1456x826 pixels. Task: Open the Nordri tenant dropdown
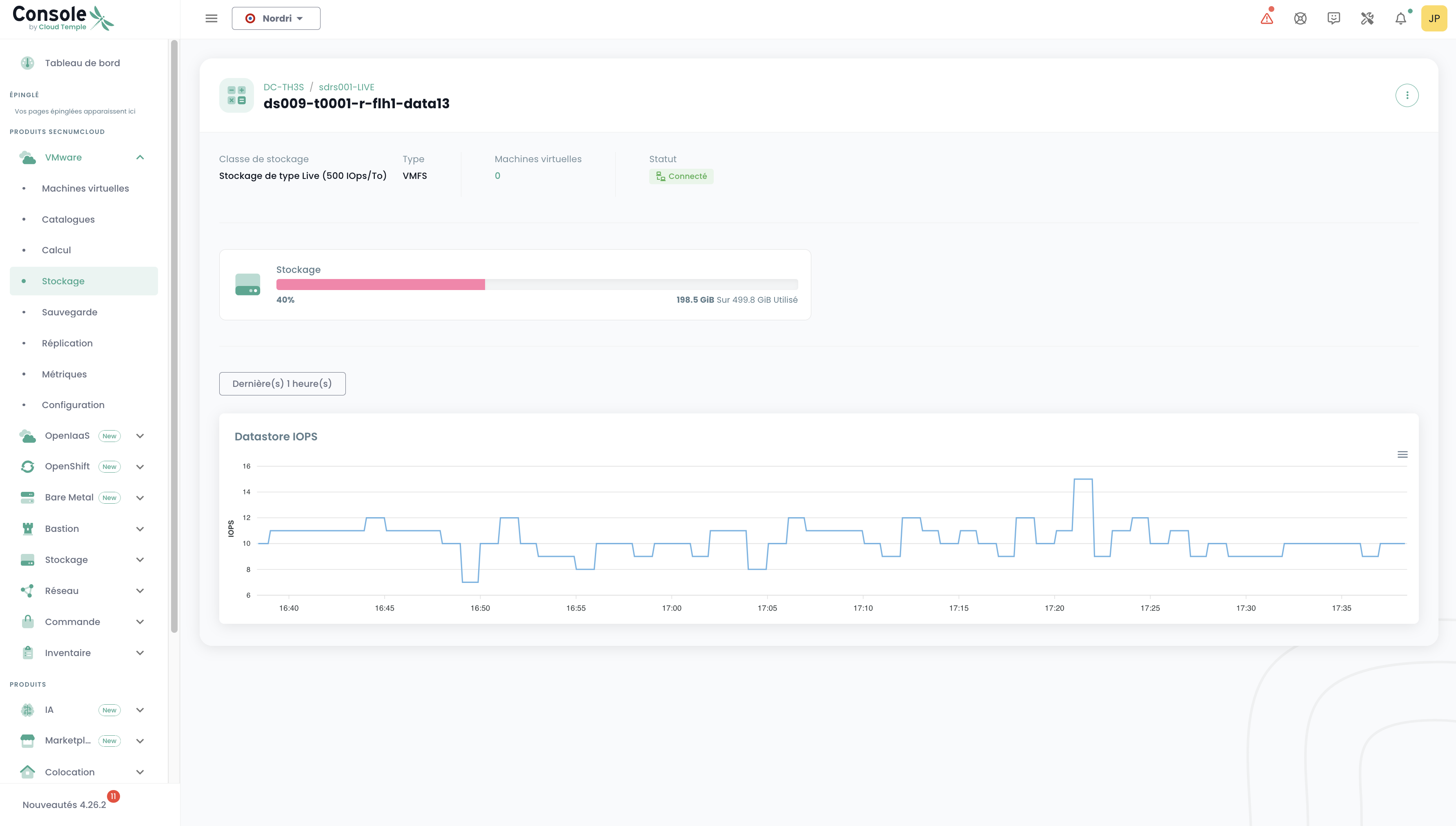276,19
